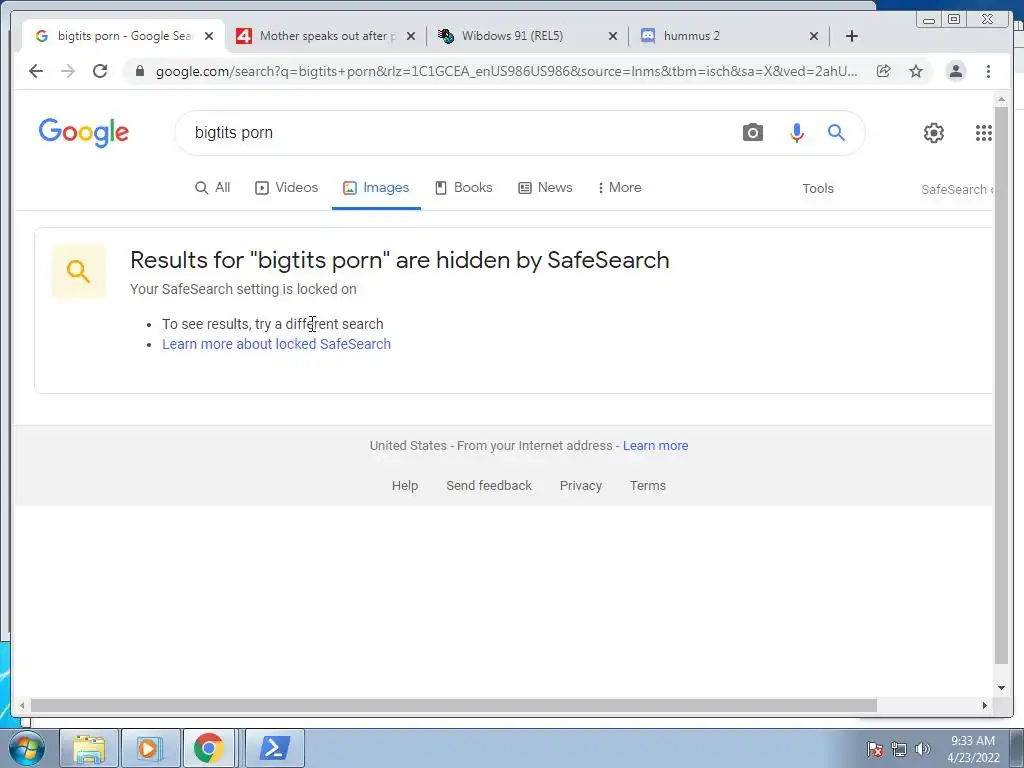This screenshot has height=768, width=1024.
Task: Expand the More search categories
Action: click(620, 187)
